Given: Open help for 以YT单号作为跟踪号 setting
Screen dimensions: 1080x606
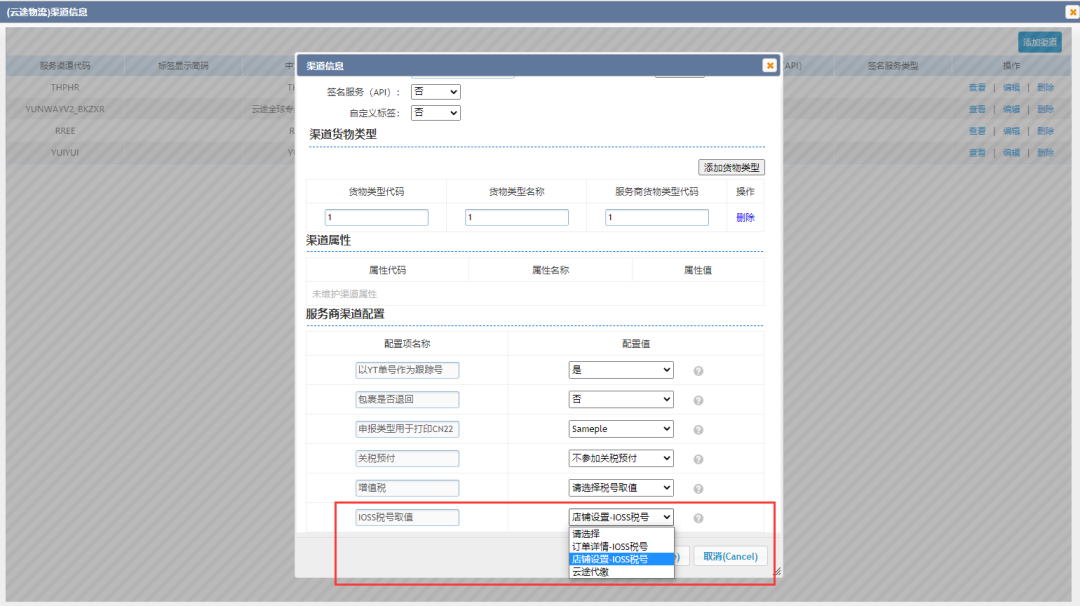Looking at the screenshot, I should click(x=698, y=370).
